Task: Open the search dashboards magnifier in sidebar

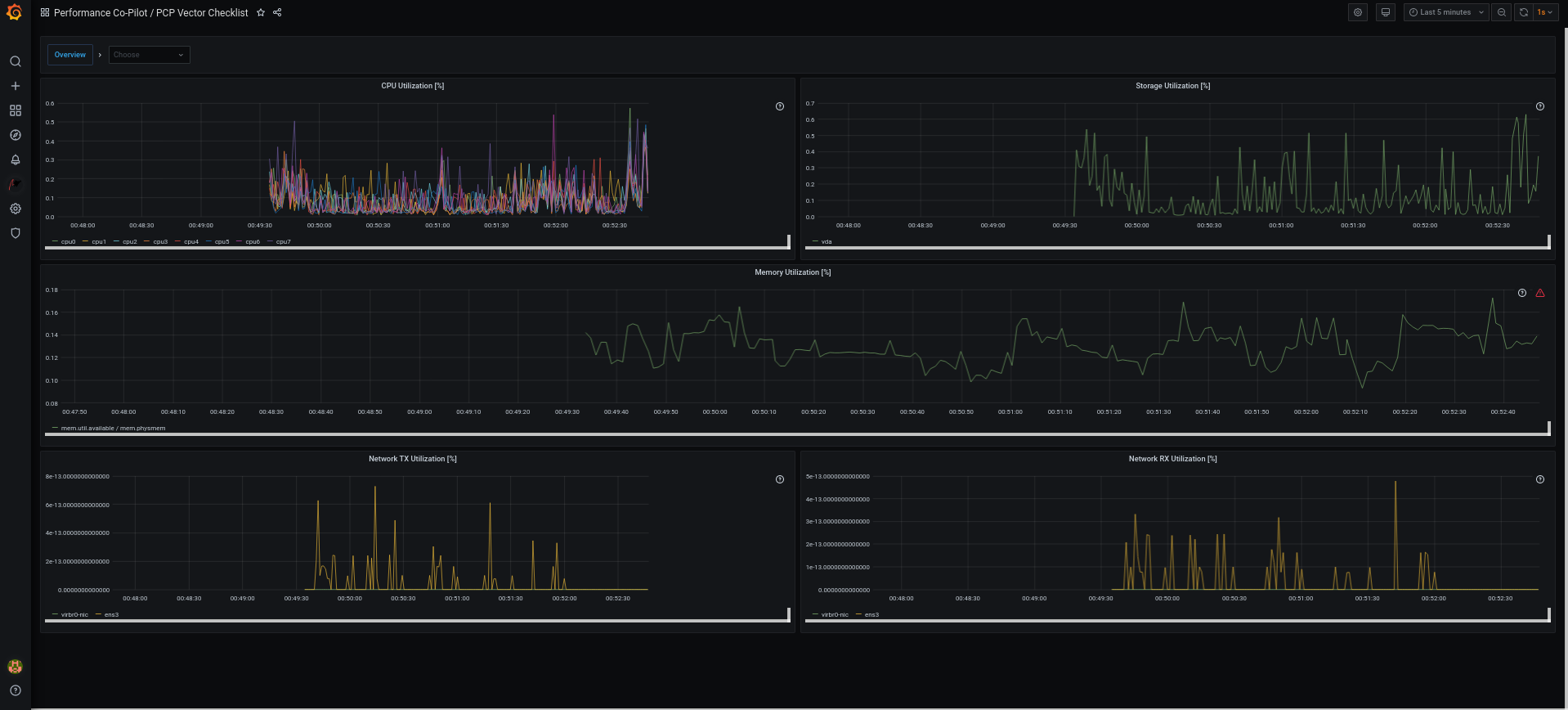Action: tap(15, 61)
